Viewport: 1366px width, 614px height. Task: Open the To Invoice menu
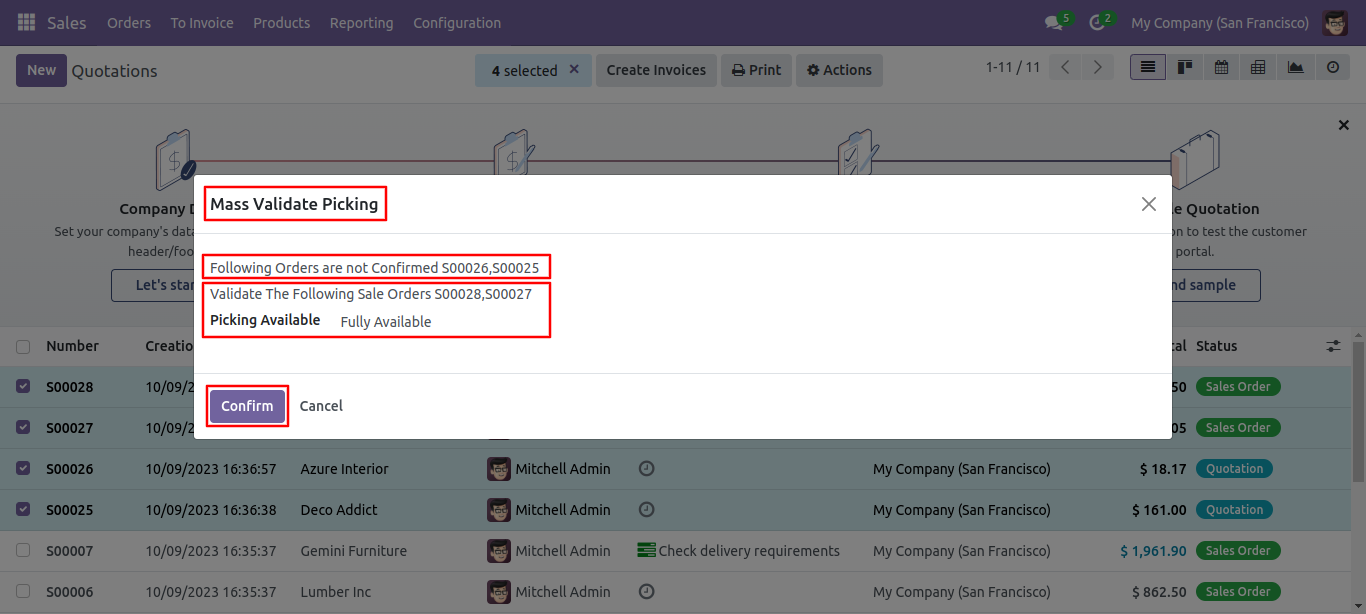(x=202, y=22)
